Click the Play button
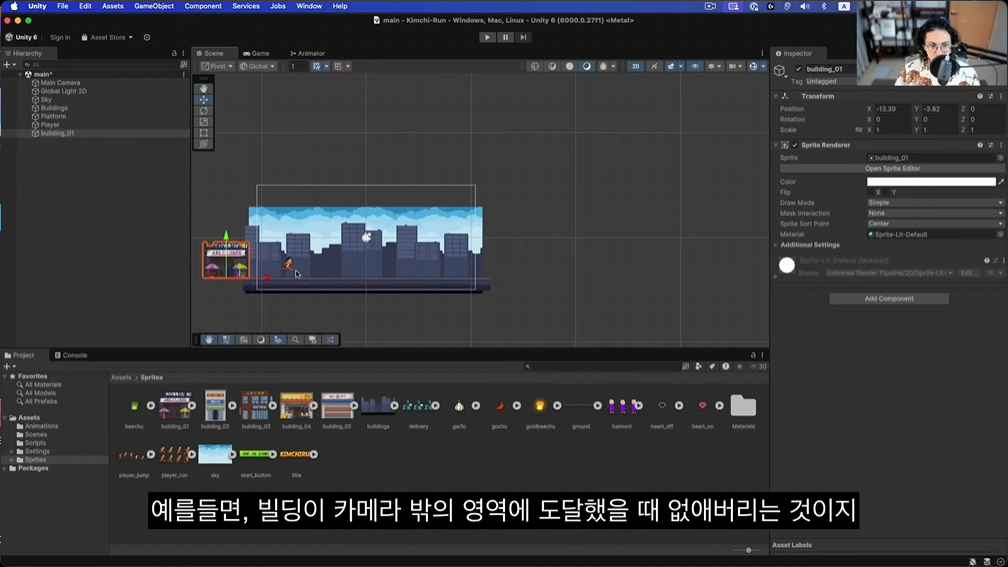The height and width of the screenshot is (567, 1008). tap(487, 37)
